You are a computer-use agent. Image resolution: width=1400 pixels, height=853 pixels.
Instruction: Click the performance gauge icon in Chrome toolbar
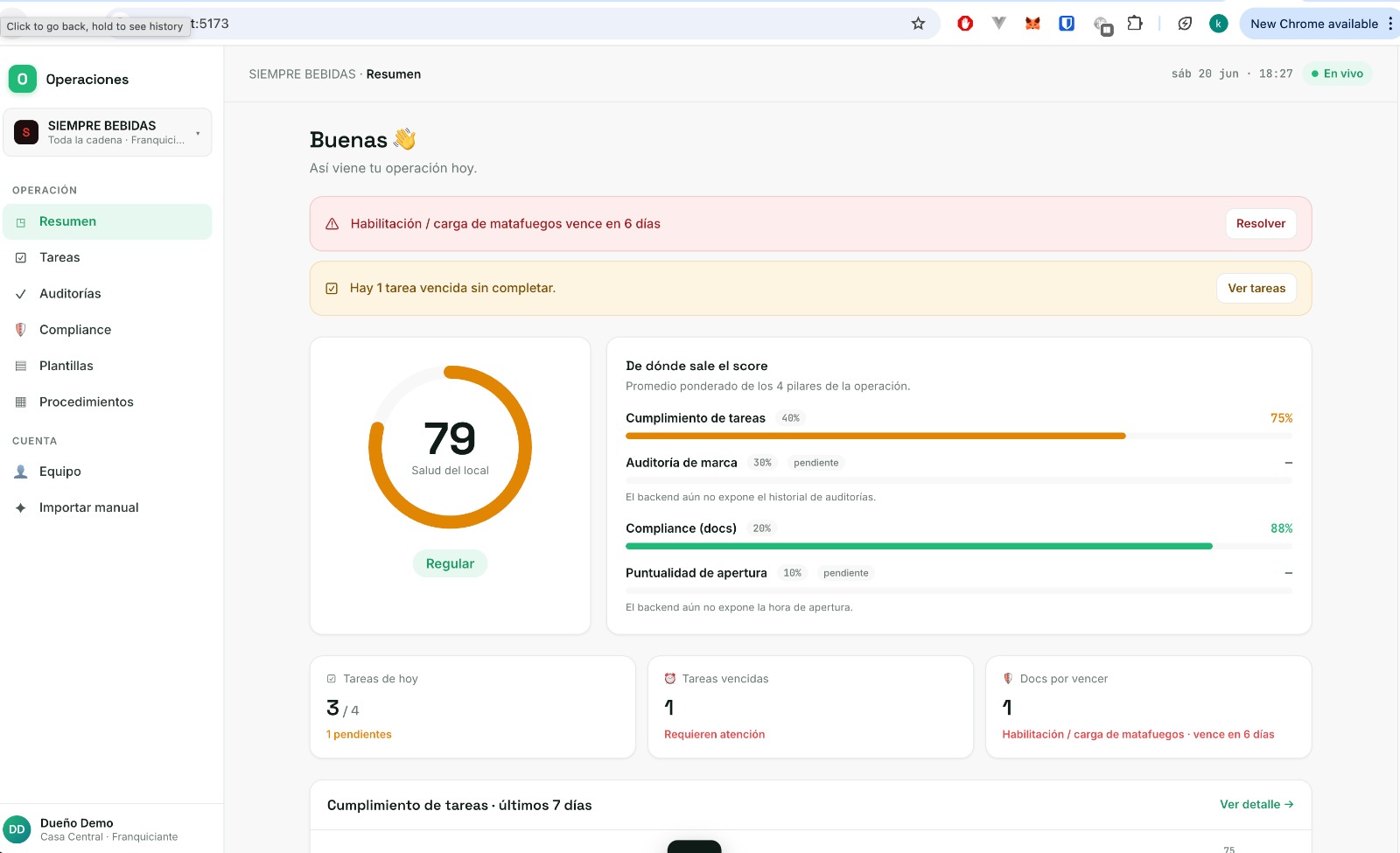click(1185, 24)
